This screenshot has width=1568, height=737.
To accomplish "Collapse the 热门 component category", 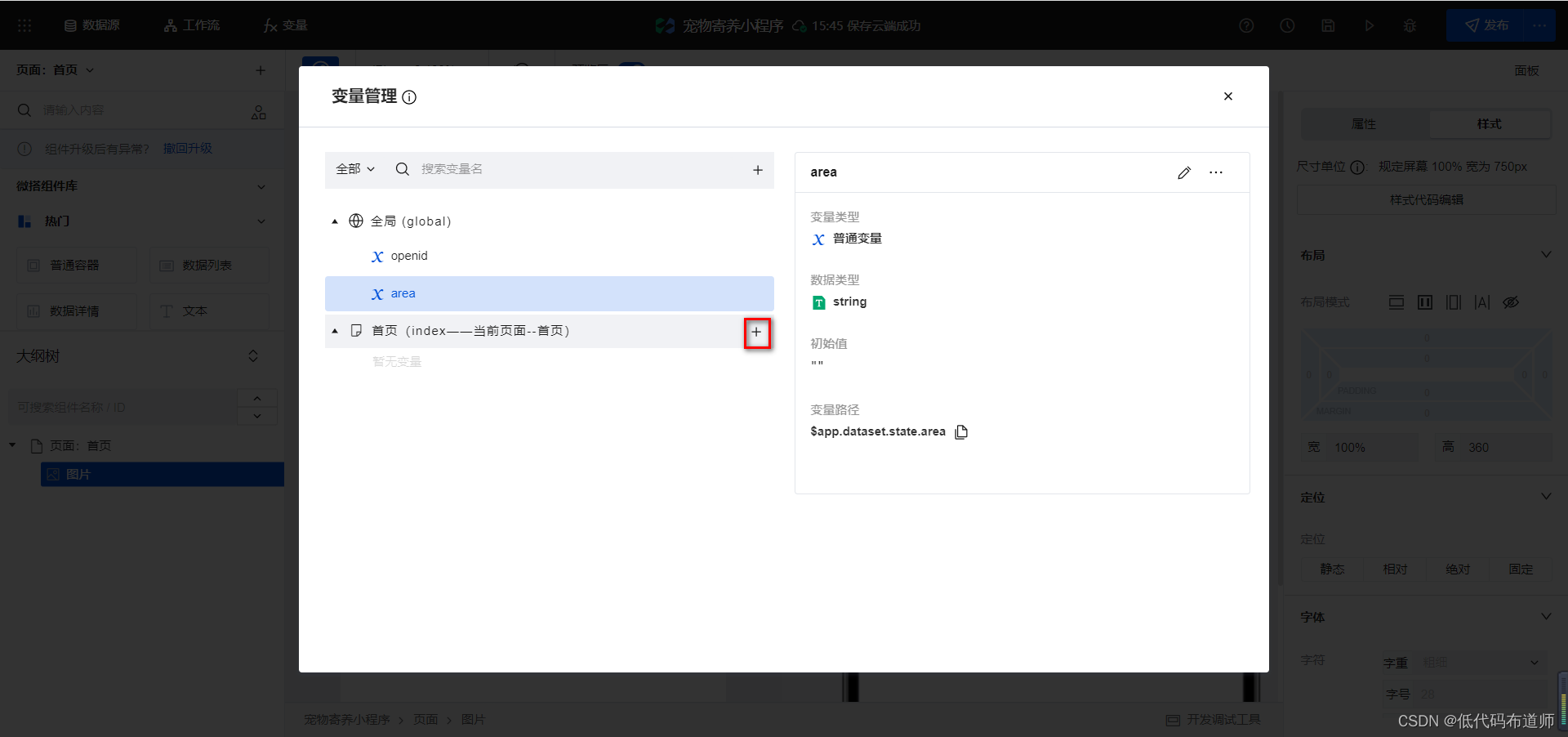I will [261, 221].
